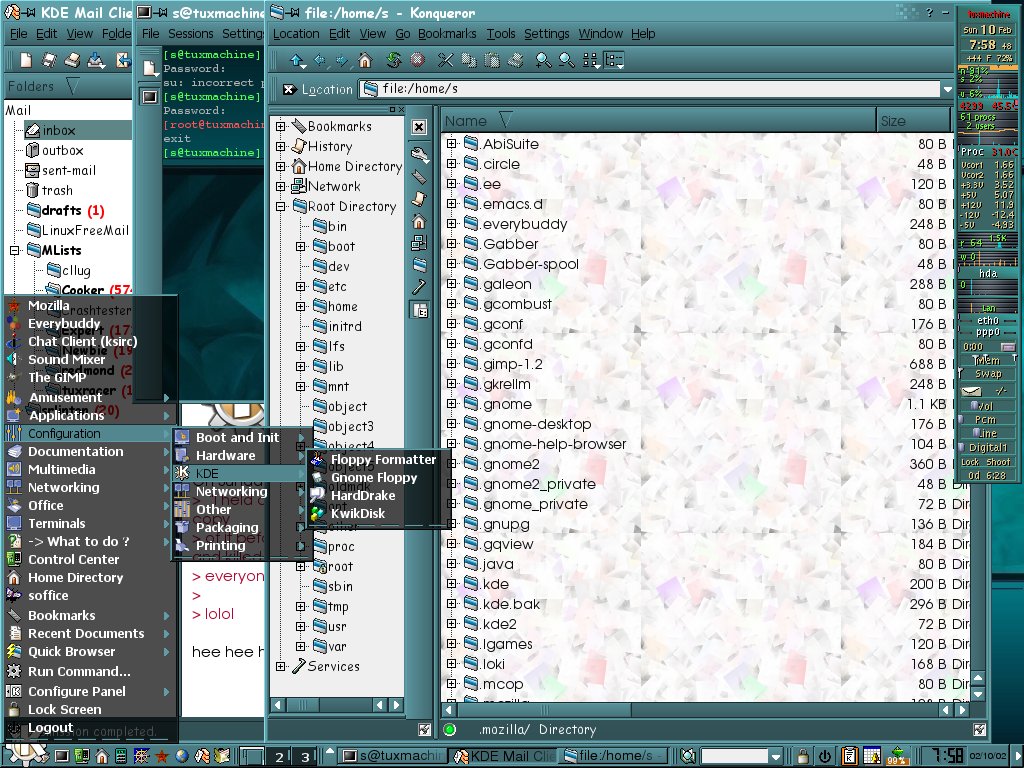The height and width of the screenshot is (768, 1024).
Task: Click the globe browser launcher in panel
Action: pos(182,756)
